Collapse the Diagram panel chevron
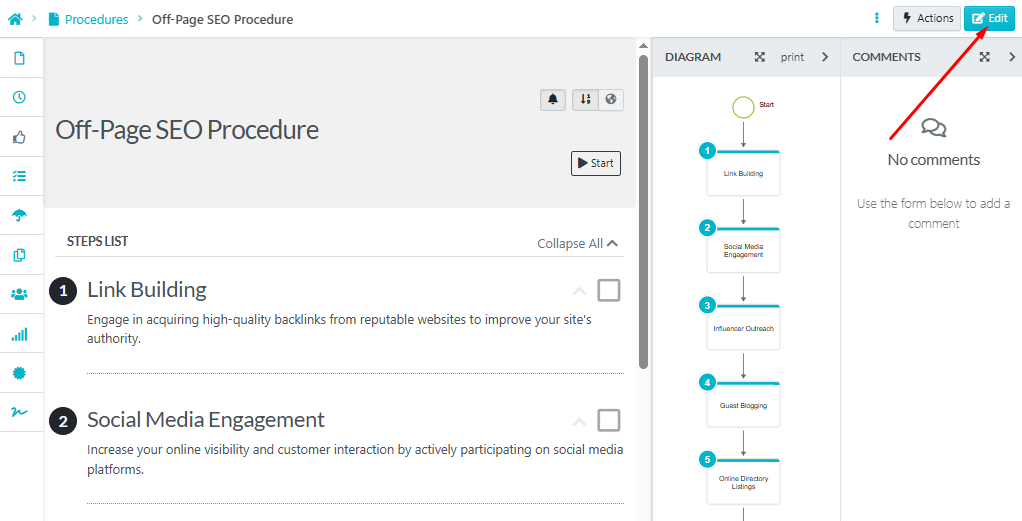 [825, 57]
